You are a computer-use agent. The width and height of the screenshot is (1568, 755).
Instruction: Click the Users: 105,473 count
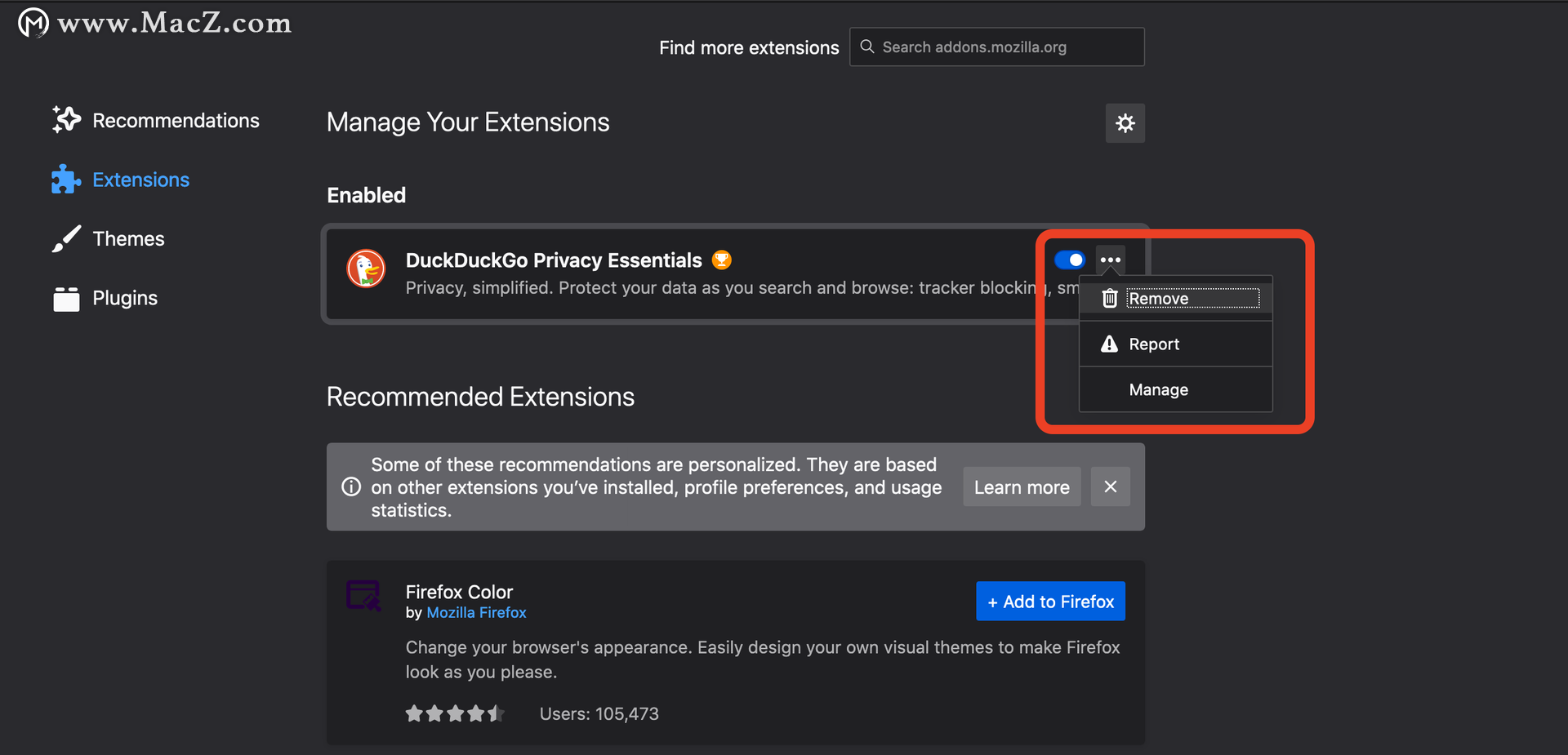(599, 714)
